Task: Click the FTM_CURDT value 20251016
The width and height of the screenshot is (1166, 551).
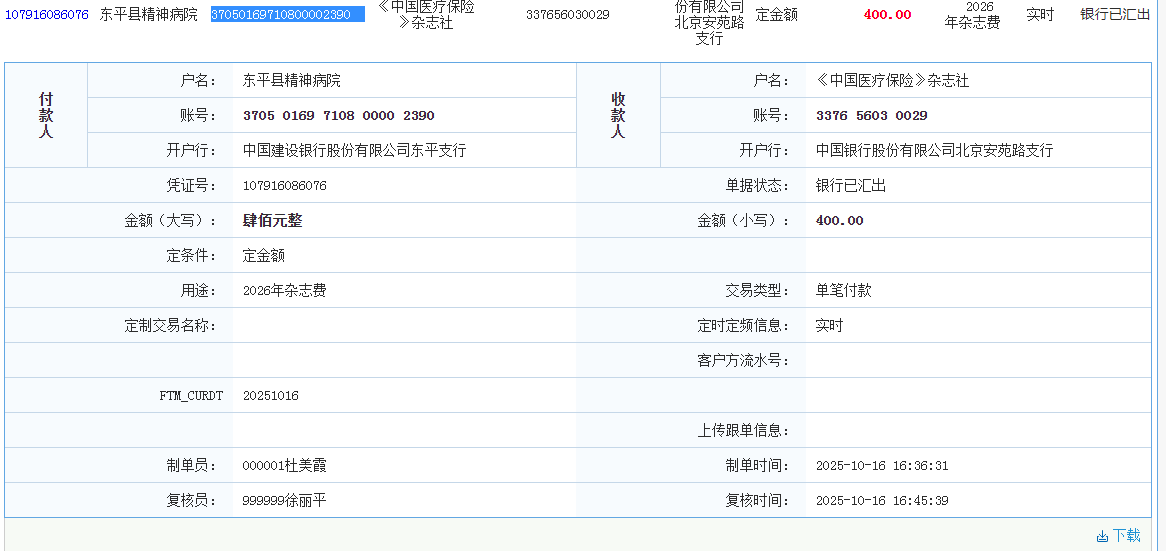Action: (x=270, y=395)
